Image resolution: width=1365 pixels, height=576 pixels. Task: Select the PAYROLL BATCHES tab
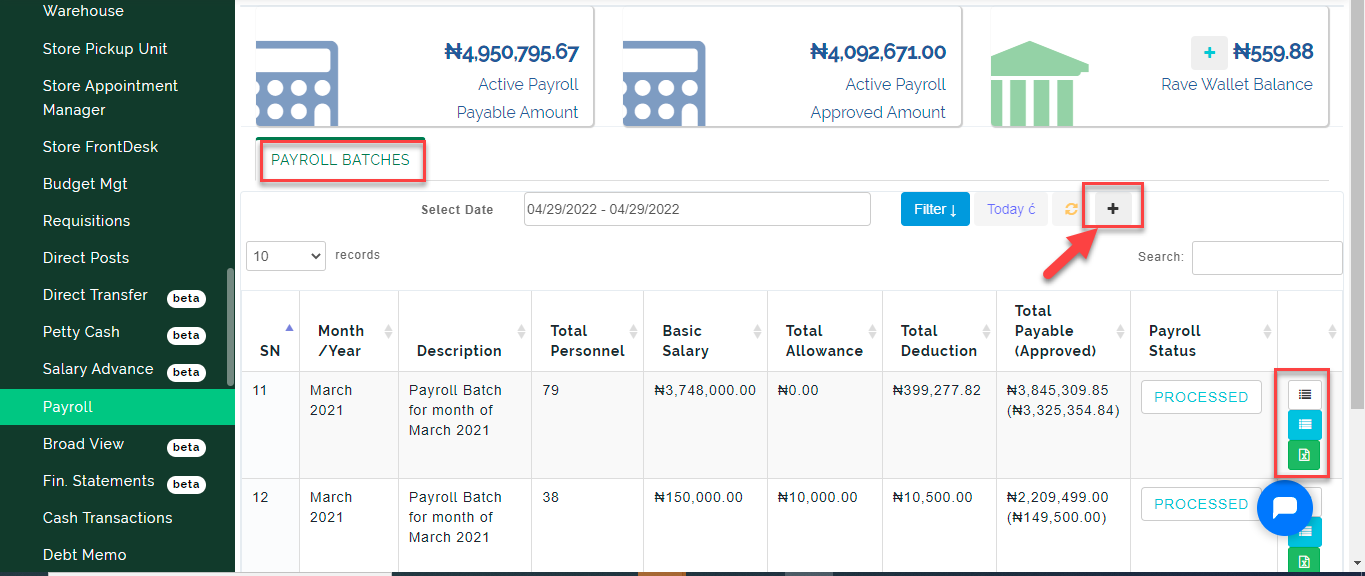click(340, 160)
